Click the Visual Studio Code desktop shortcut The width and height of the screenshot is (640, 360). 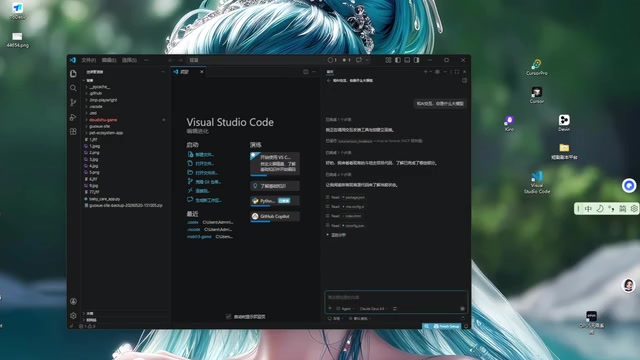coord(537,182)
